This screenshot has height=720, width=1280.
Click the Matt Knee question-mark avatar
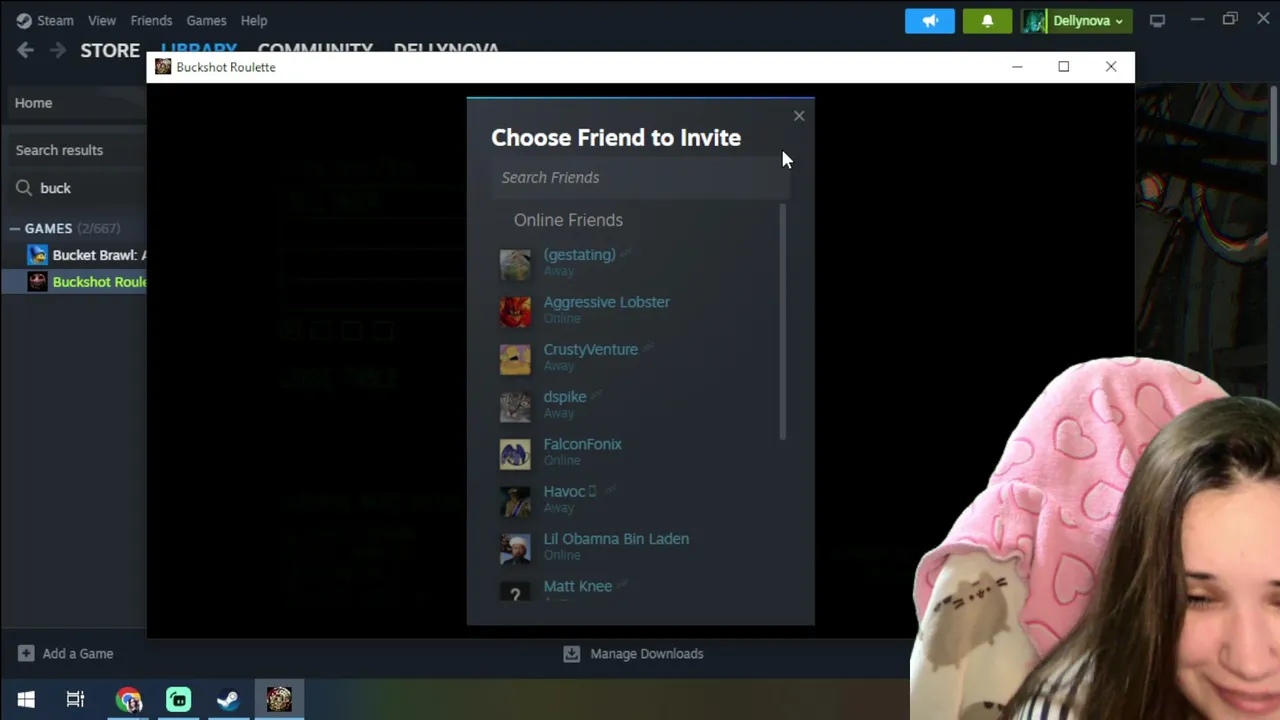click(x=515, y=592)
